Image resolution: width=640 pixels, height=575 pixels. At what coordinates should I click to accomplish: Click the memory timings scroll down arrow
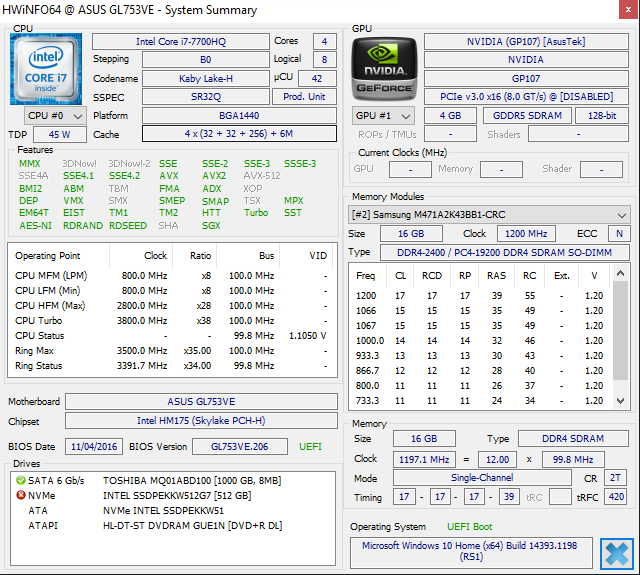tap(620, 401)
